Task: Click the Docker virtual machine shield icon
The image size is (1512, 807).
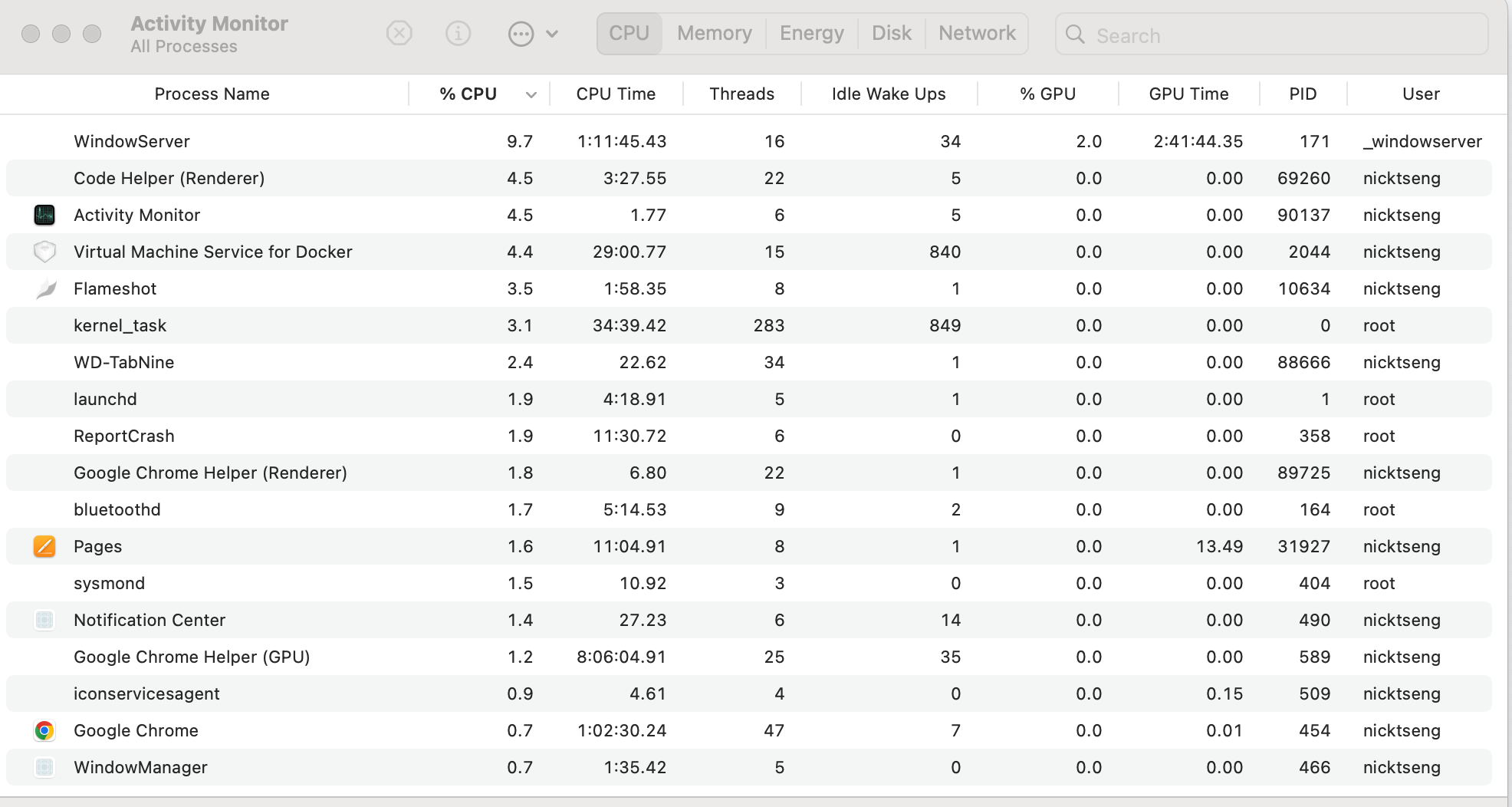Action: [x=44, y=252]
